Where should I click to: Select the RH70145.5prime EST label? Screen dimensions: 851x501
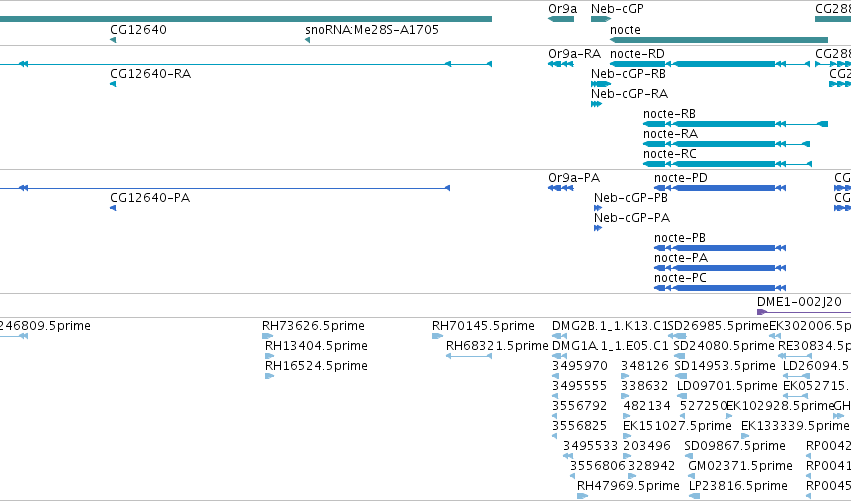pos(483,326)
